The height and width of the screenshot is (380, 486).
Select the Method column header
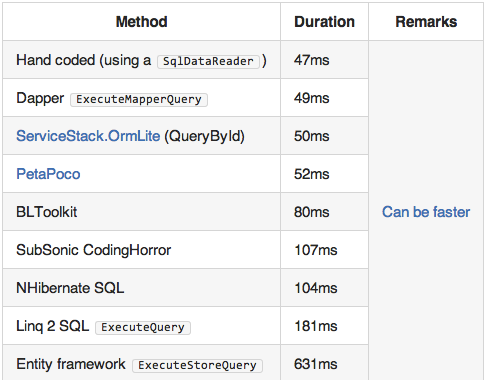(x=141, y=22)
